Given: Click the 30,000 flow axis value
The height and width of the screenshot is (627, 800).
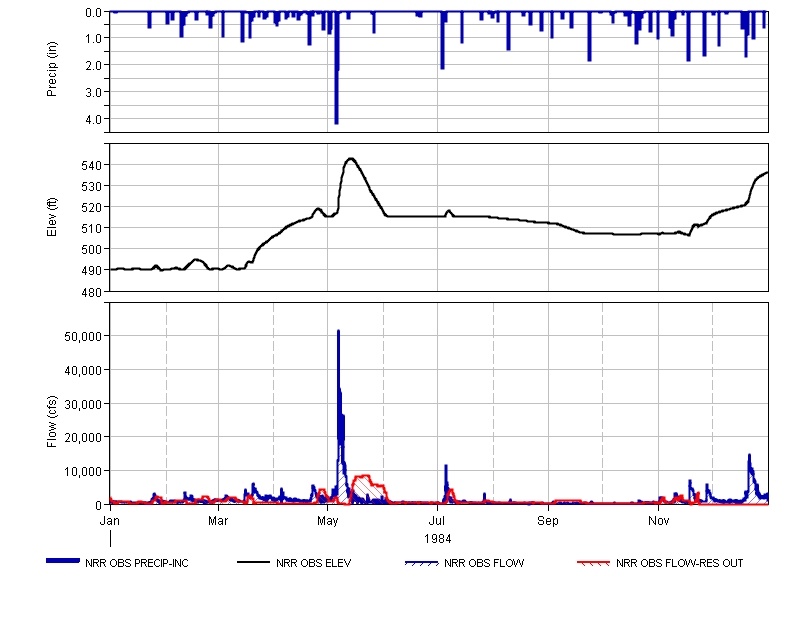Looking at the screenshot, I should [83, 404].
